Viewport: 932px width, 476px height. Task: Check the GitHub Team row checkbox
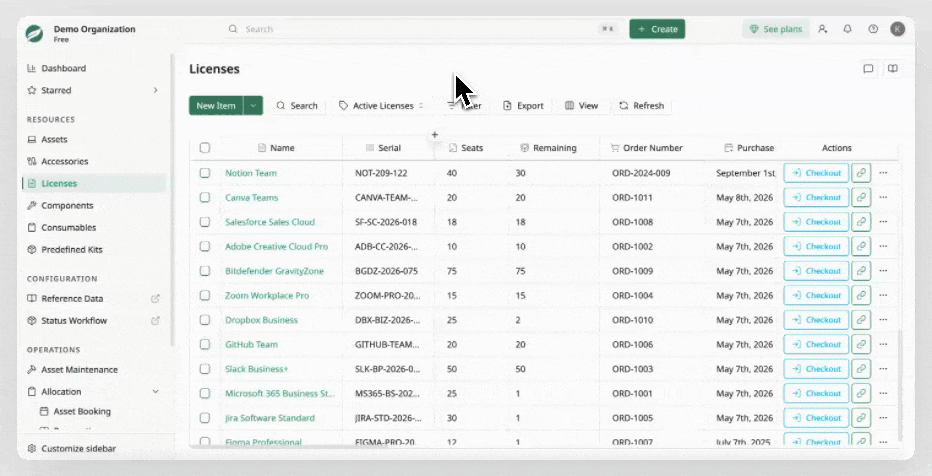tap(204, 344)
